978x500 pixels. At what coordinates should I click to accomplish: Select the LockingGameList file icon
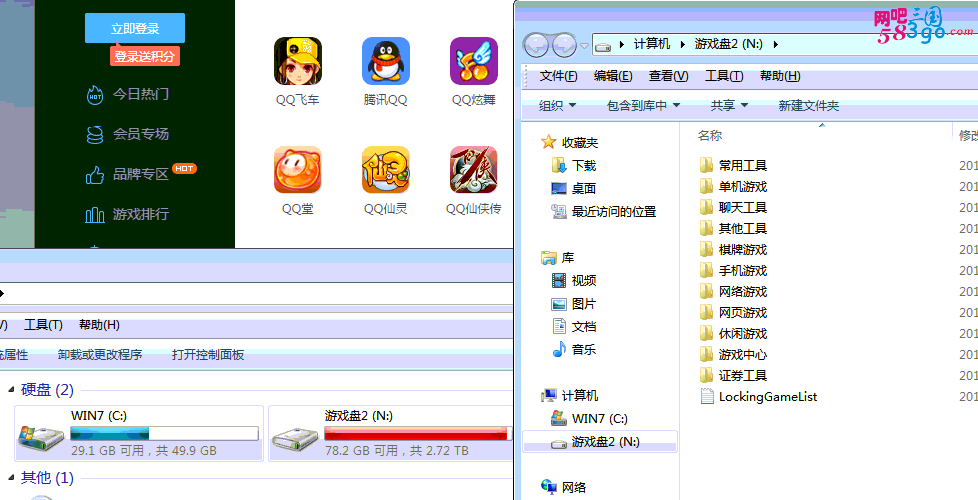click(x=707, y=397)
